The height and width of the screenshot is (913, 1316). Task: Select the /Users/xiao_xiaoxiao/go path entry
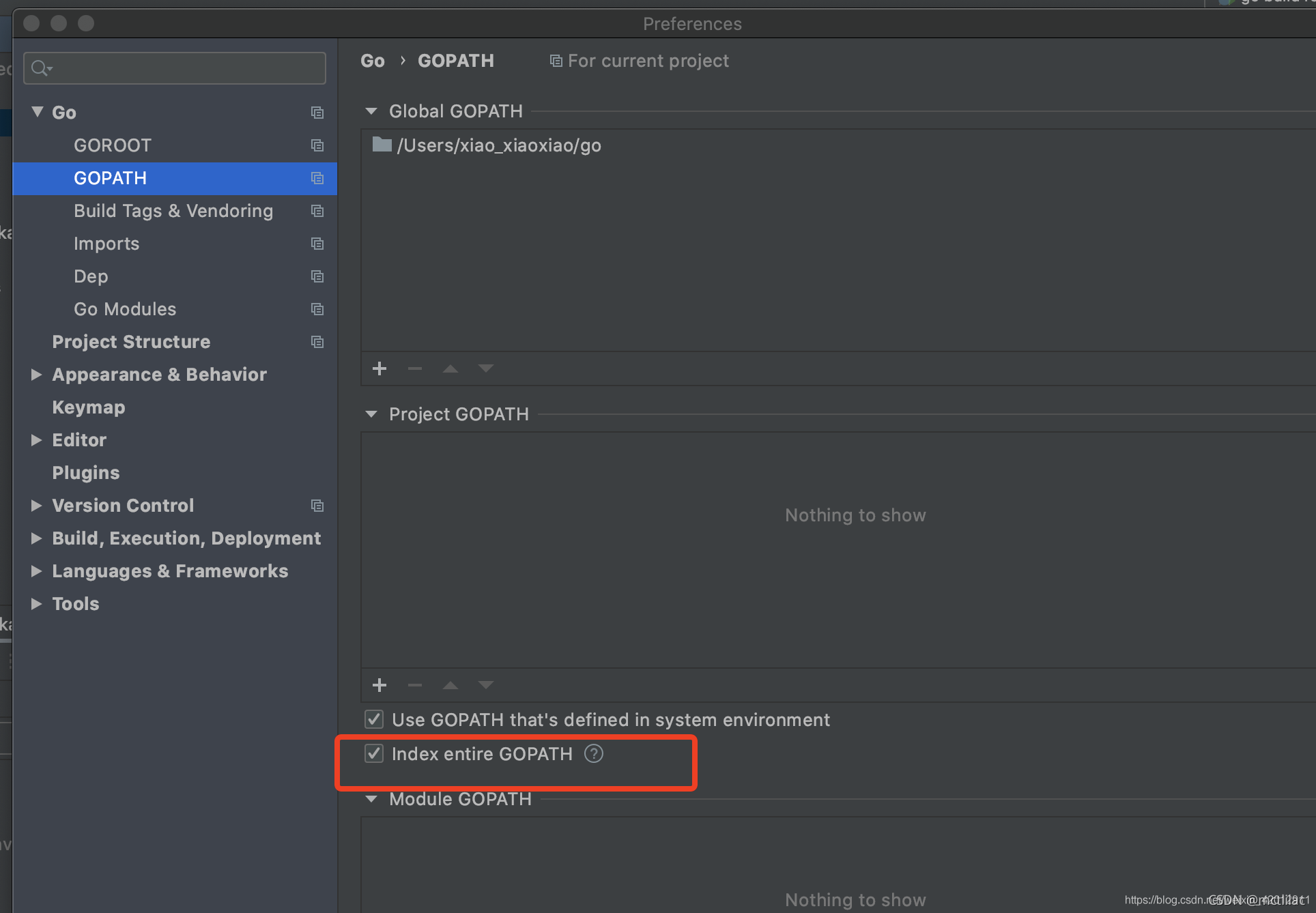[498, 145]
